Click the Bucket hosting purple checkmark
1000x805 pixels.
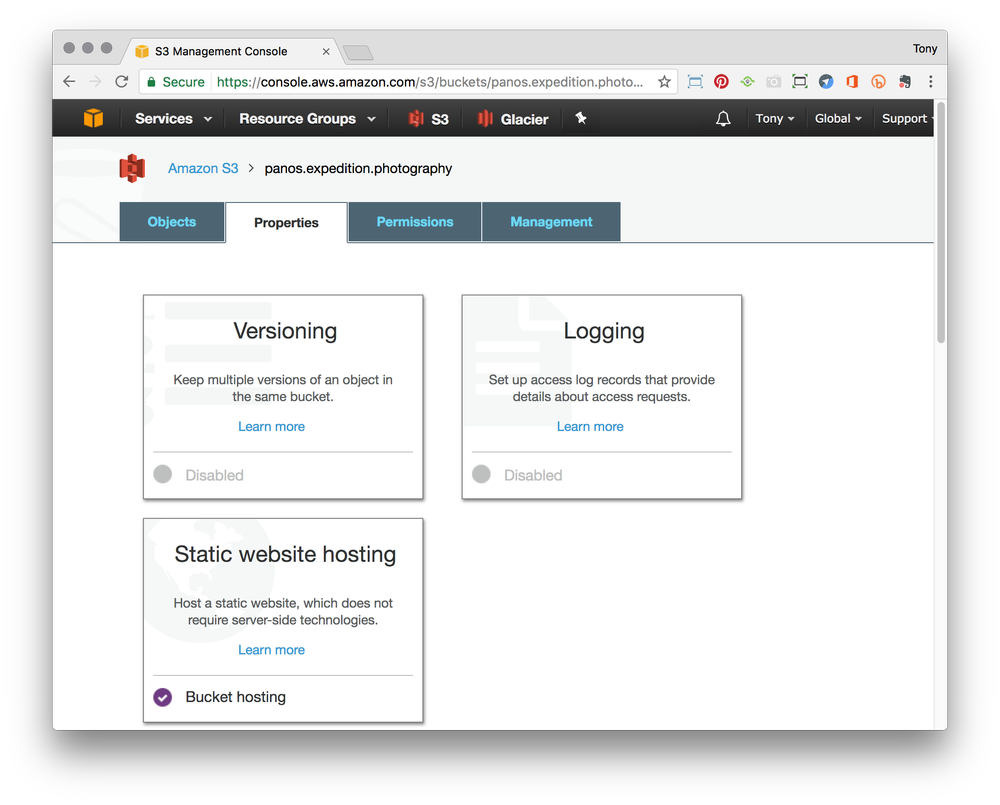click(163, 697)
